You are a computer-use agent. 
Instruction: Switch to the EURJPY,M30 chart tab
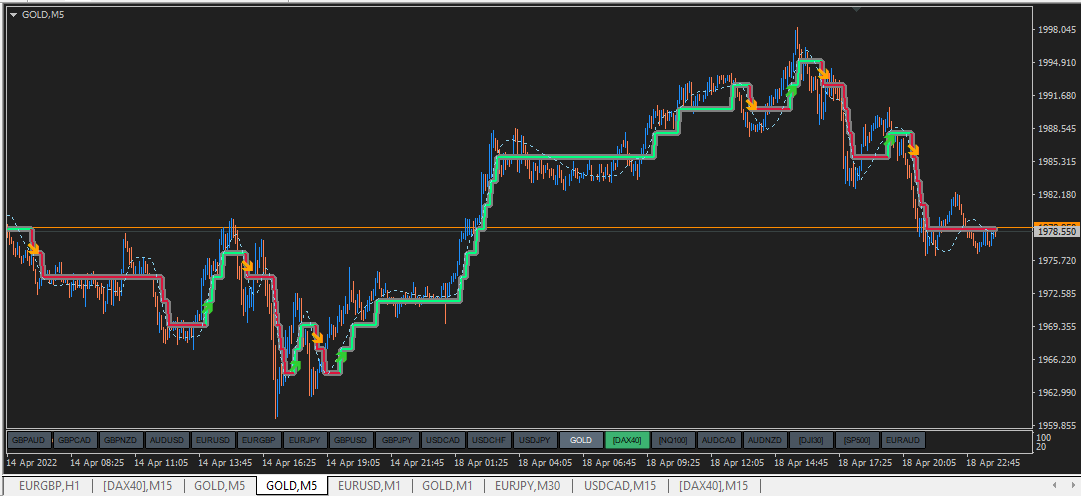(x=527, y=486)
